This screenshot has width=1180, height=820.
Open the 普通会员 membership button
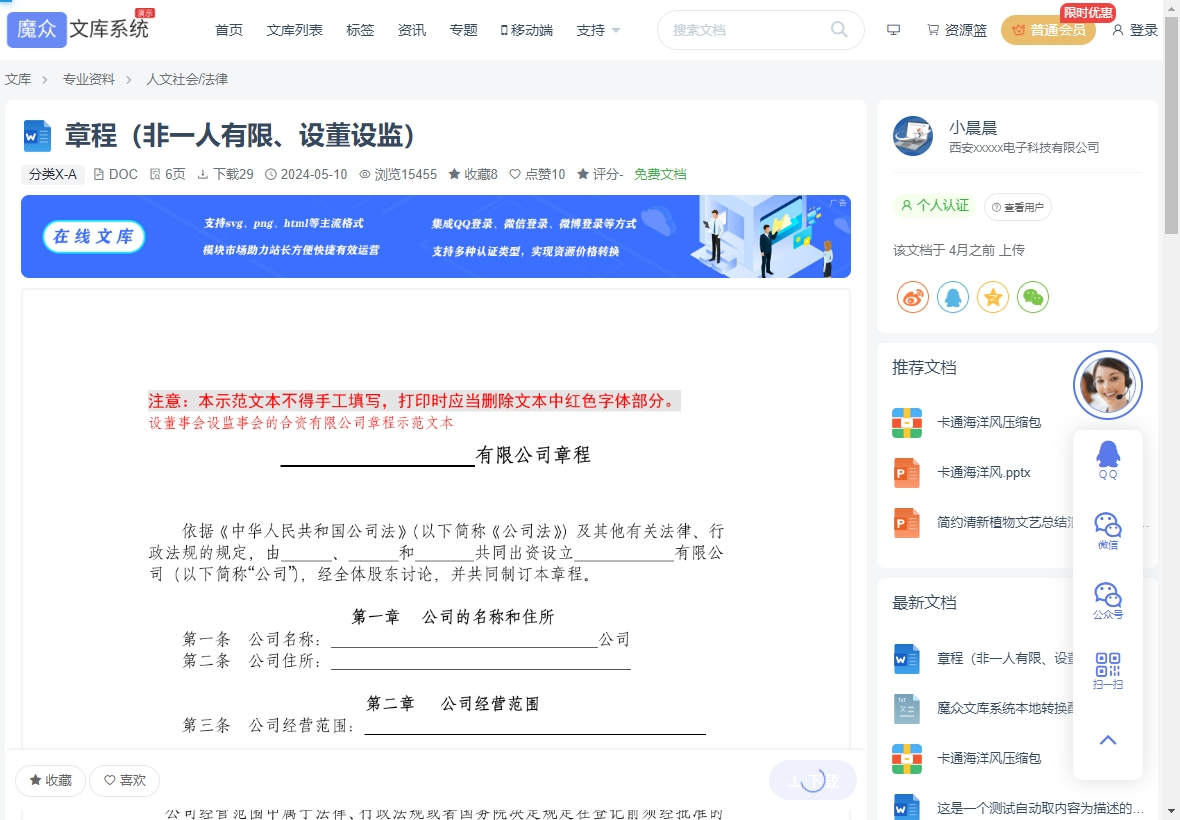coord(1048,30)
